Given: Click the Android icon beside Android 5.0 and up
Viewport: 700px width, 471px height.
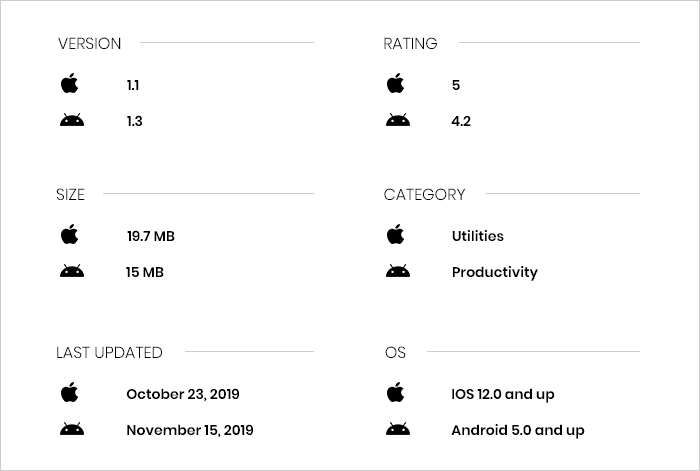Looking at the screenshot, I should click(398, 429).
